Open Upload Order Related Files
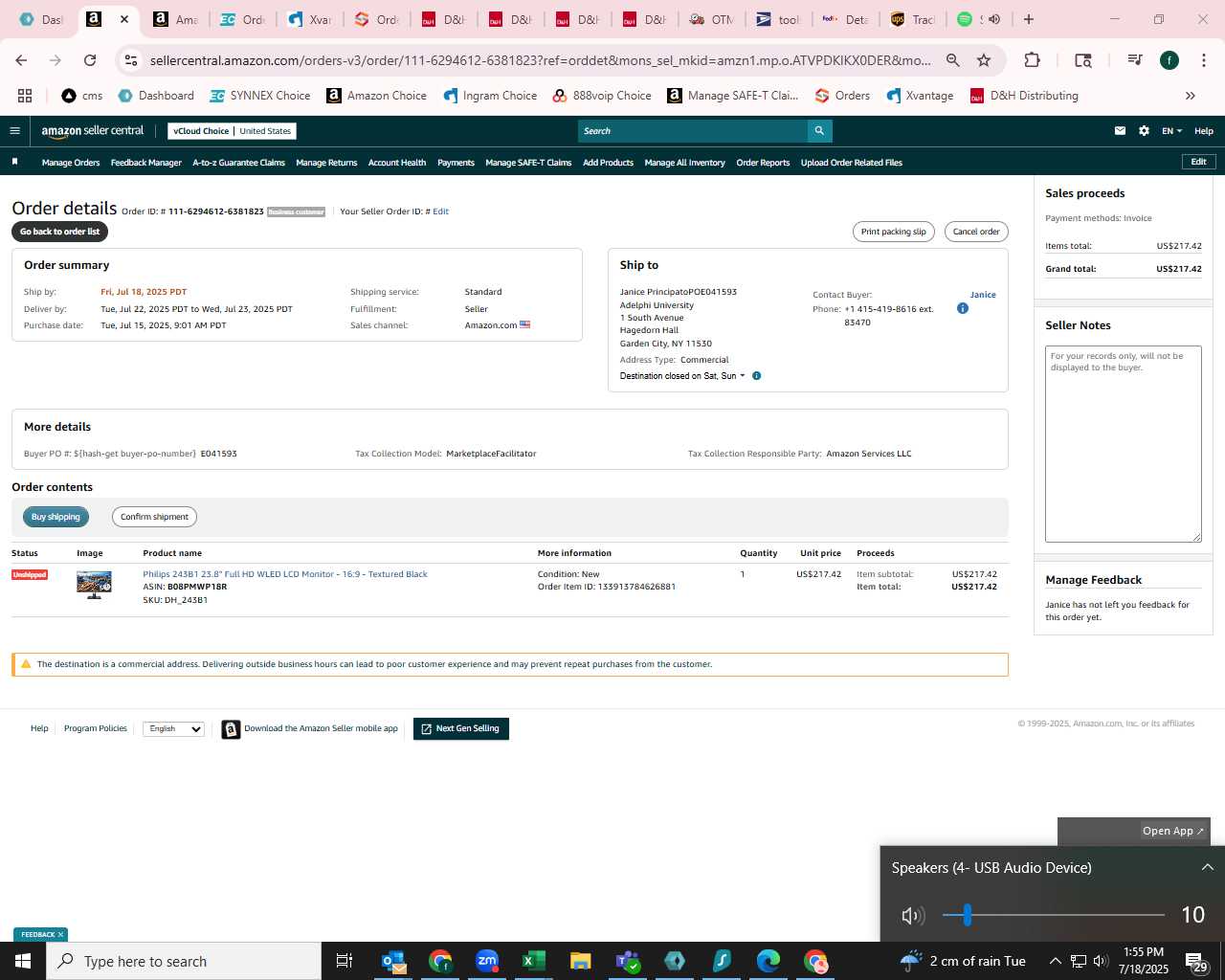Screen dimensions: 1225x980 [x=852, y=163]
